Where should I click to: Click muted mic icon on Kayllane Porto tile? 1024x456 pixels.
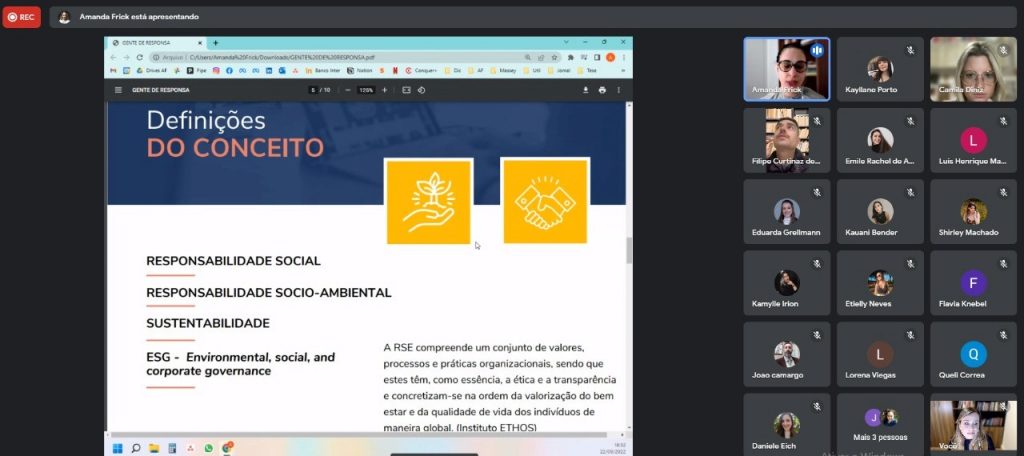(910, 49)
